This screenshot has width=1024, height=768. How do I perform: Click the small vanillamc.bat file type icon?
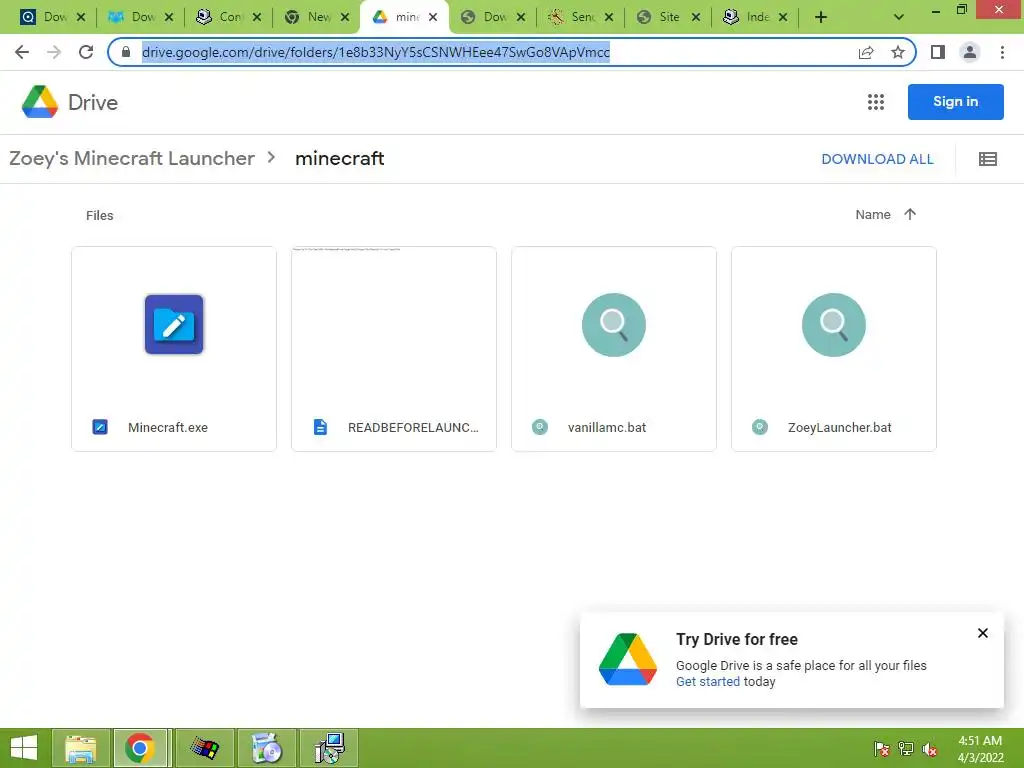[x=539, y=427]
